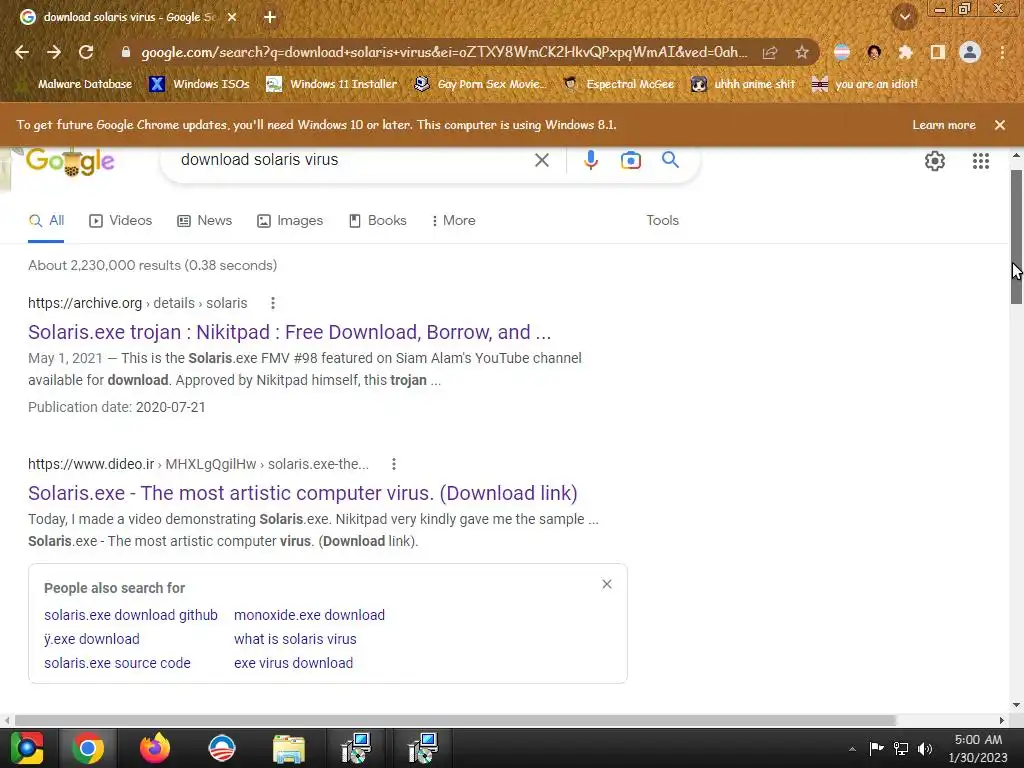Close the 'download solaris virus' tab
The height and width of the screenshot is (768, 1024).
point(232,17)
